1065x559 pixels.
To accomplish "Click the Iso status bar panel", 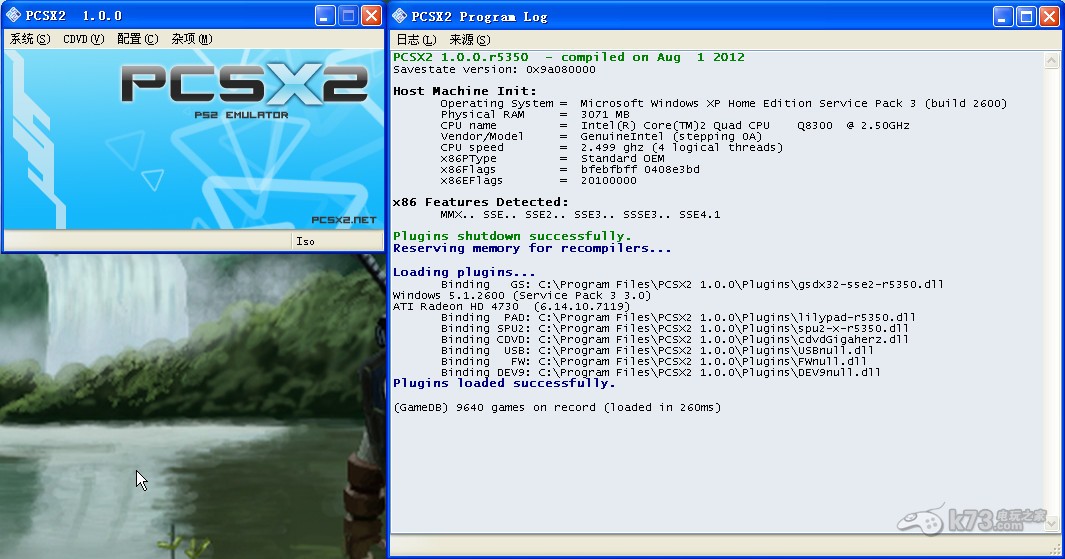I will click(335, 241).
